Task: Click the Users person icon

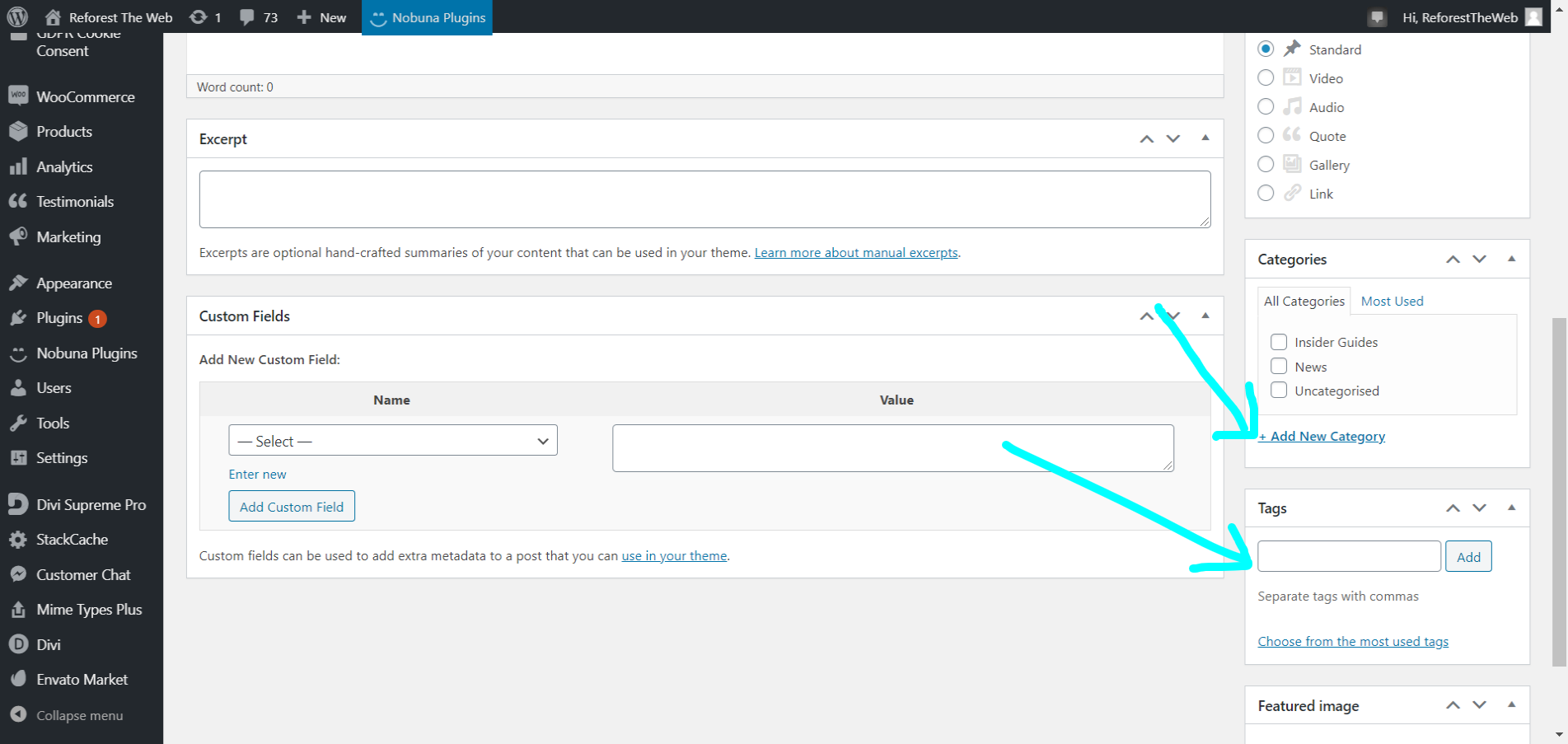Action: tap(18, 387)
